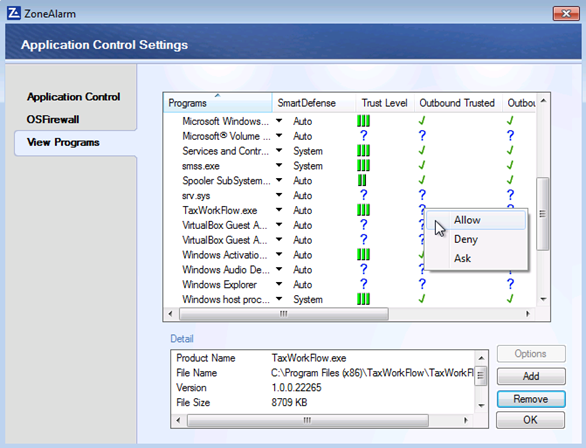This screenshot has width=586, height=448.
Task: Open SmartDefense dropdown for Microsoft Windows row
Action: point(279,121)
